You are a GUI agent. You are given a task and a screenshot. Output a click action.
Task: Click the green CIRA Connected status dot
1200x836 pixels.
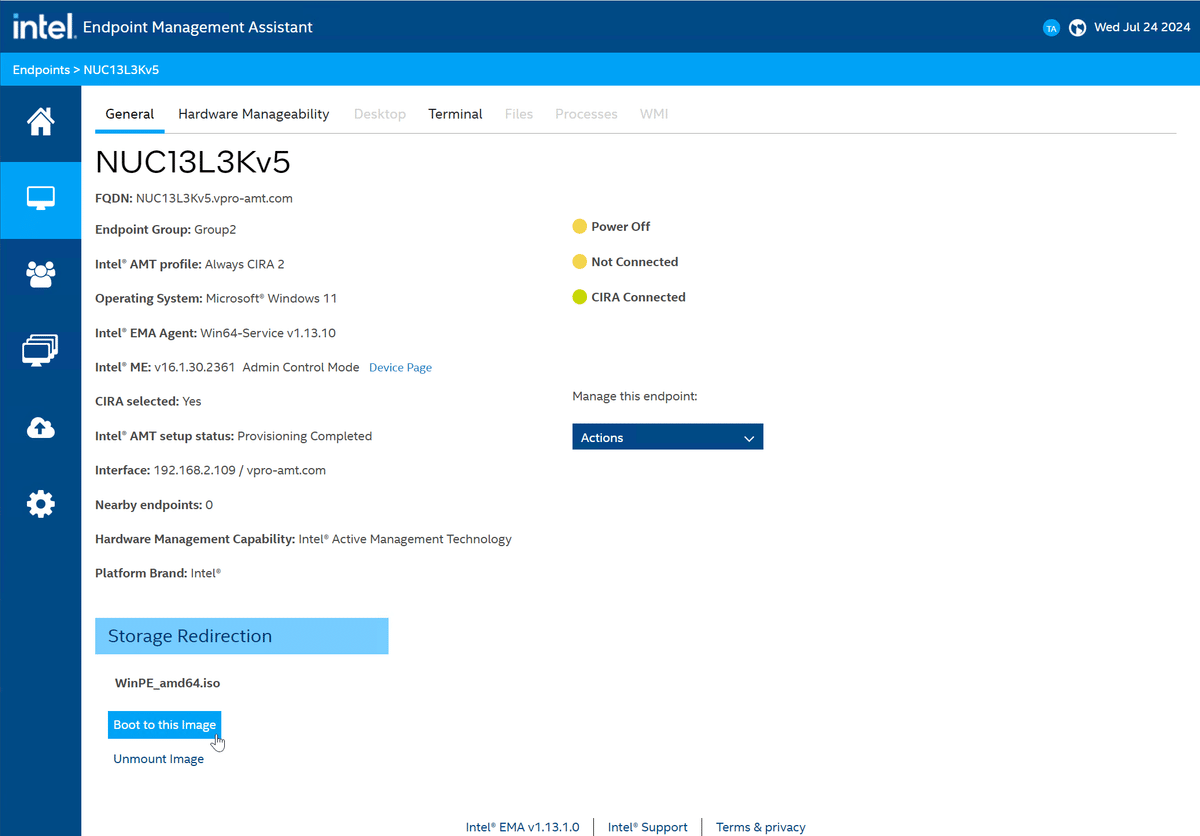(579, 297)
